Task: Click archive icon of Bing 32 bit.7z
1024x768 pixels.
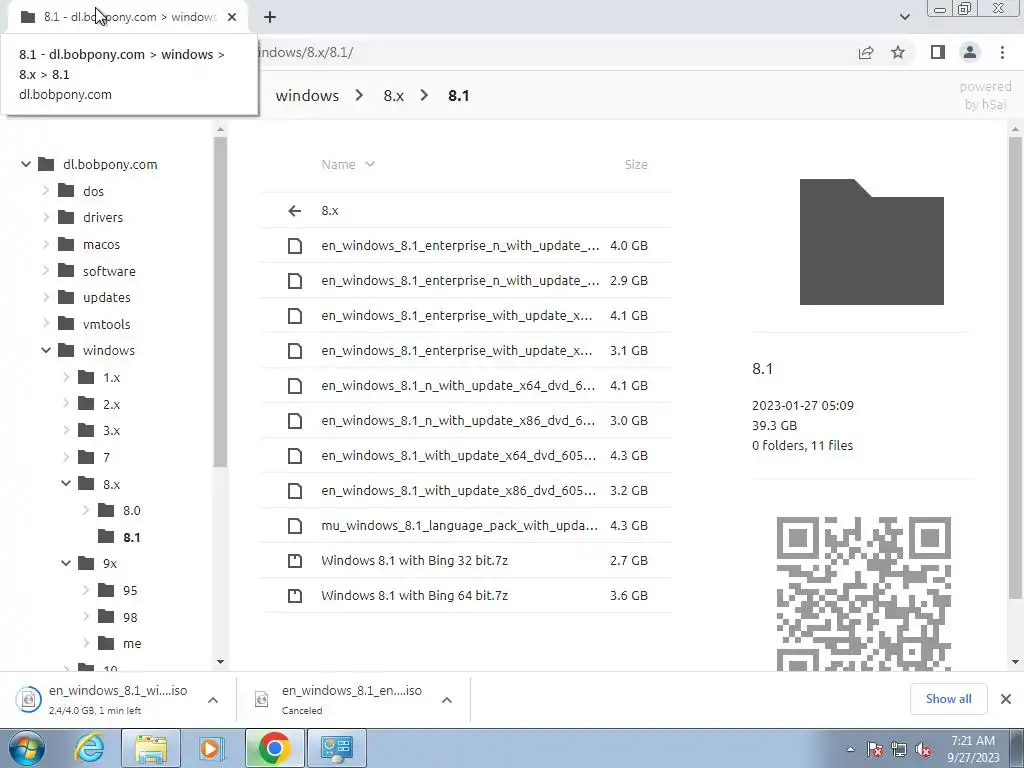Action: pyautogui.click(x=295, y=560)
